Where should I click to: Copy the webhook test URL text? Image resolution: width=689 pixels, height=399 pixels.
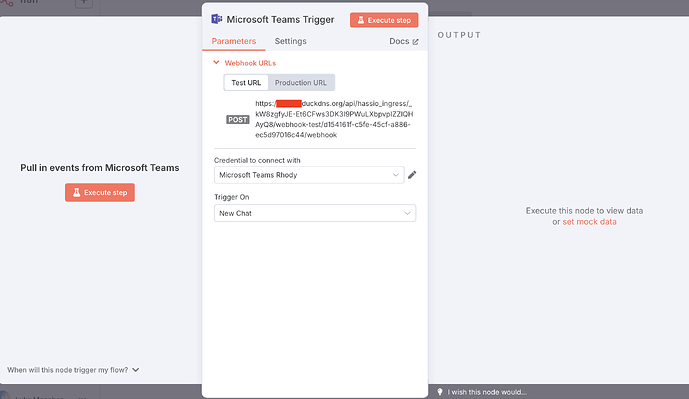pos(334,119)
